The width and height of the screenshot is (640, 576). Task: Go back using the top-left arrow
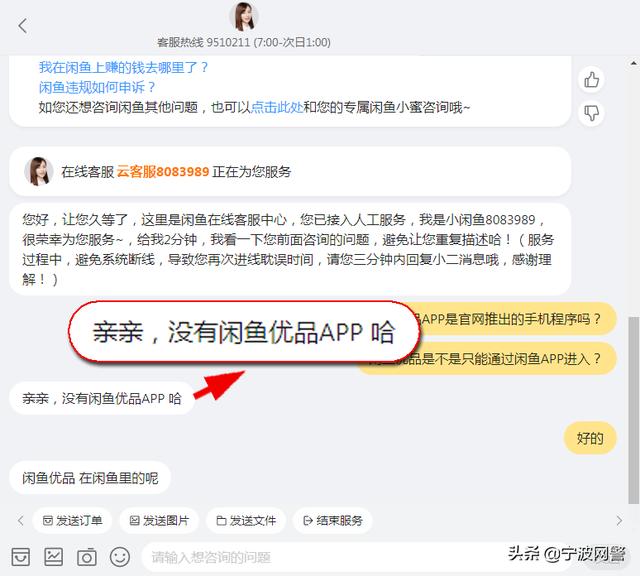click(23, 26)
